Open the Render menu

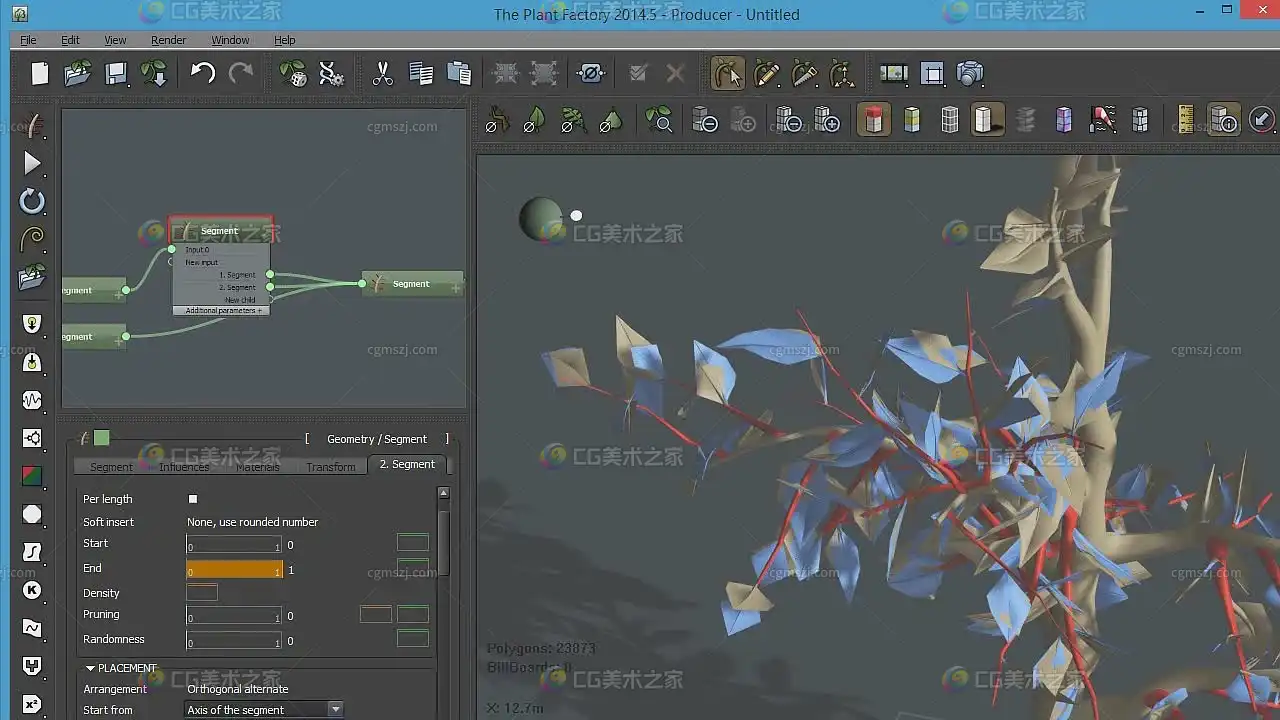(168, 40)
